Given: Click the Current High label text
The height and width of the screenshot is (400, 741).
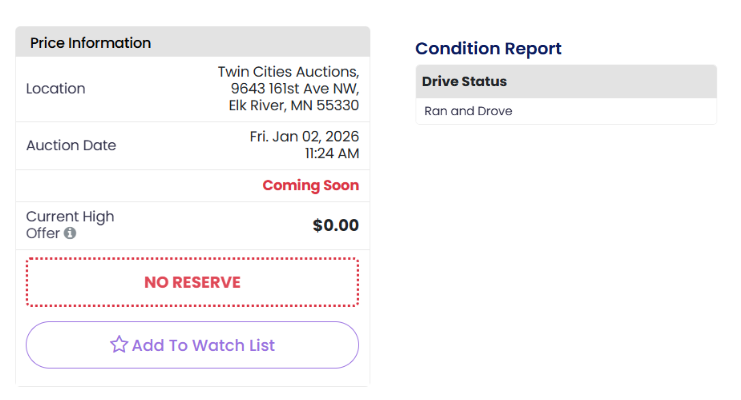Looking at the screenshot, I should pos(70,217).
